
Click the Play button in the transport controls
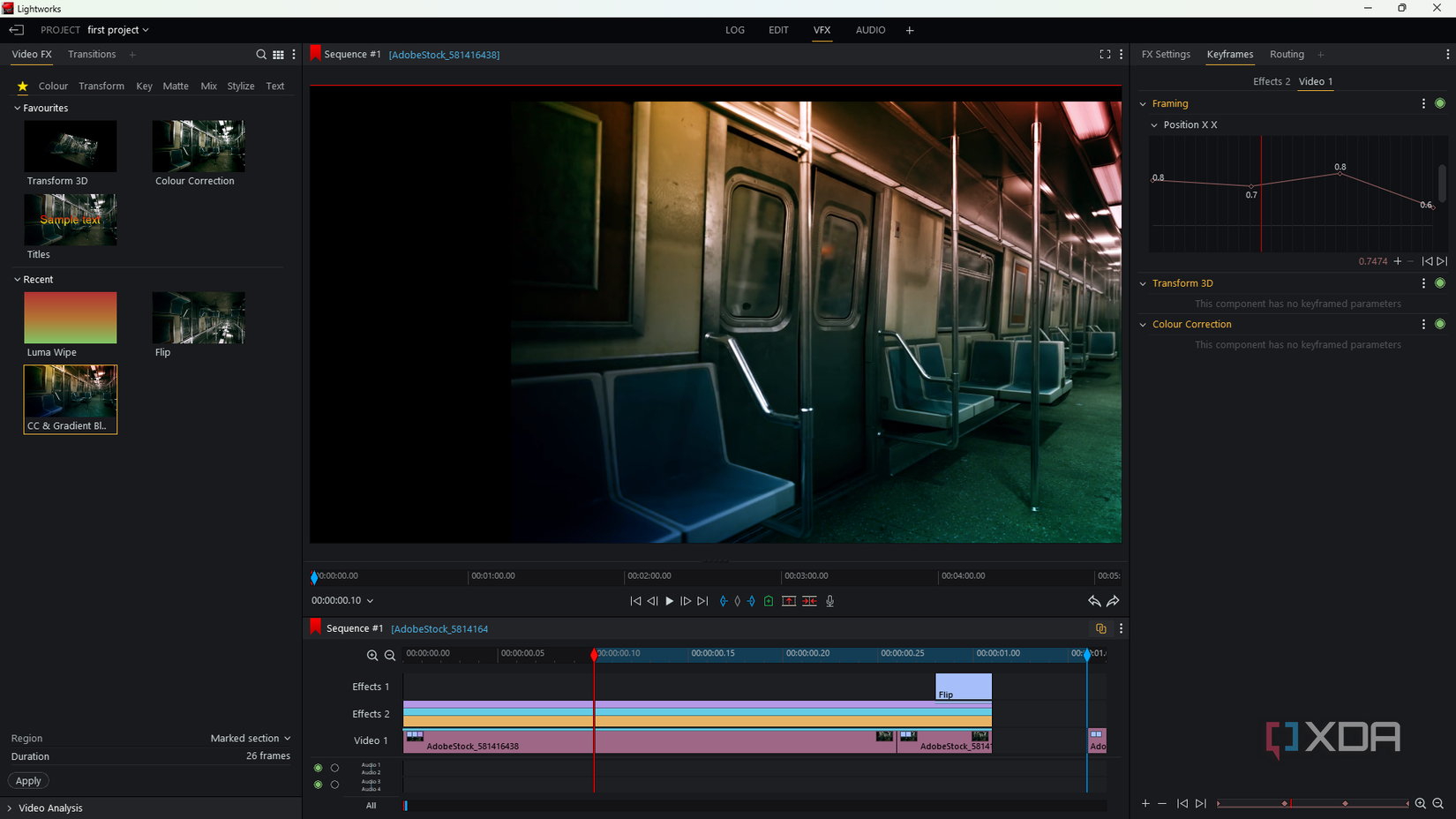tap(669, 601)
